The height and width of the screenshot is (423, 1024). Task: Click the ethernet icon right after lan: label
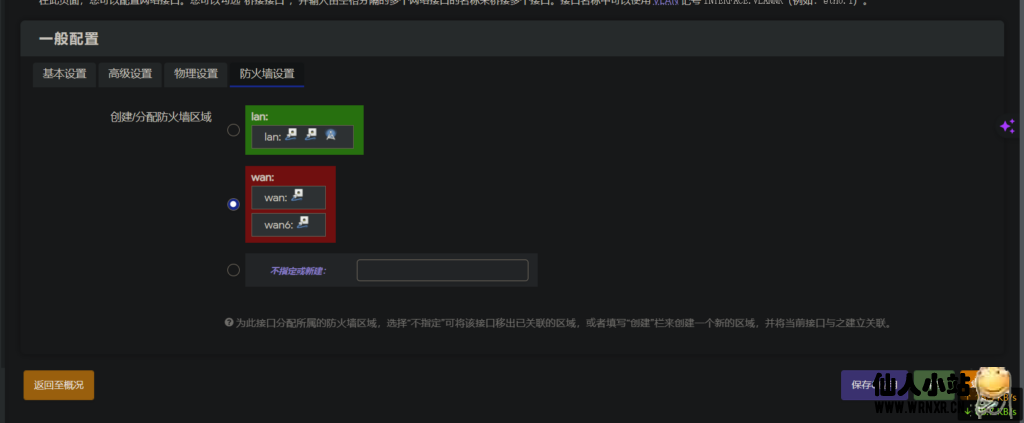[x=291, y=134]
